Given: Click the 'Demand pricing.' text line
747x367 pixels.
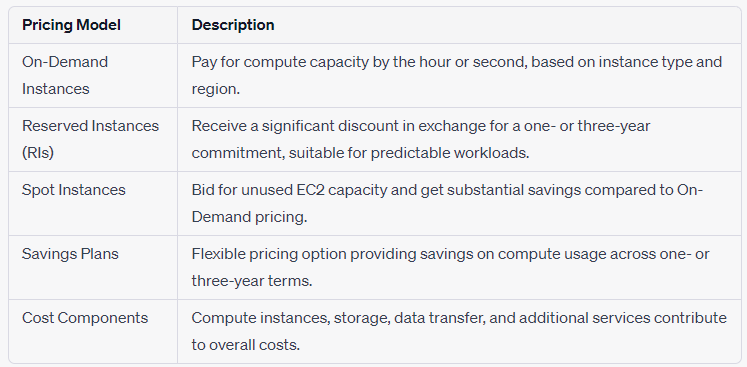Looking at the screenshot, I should click(249, 217).
